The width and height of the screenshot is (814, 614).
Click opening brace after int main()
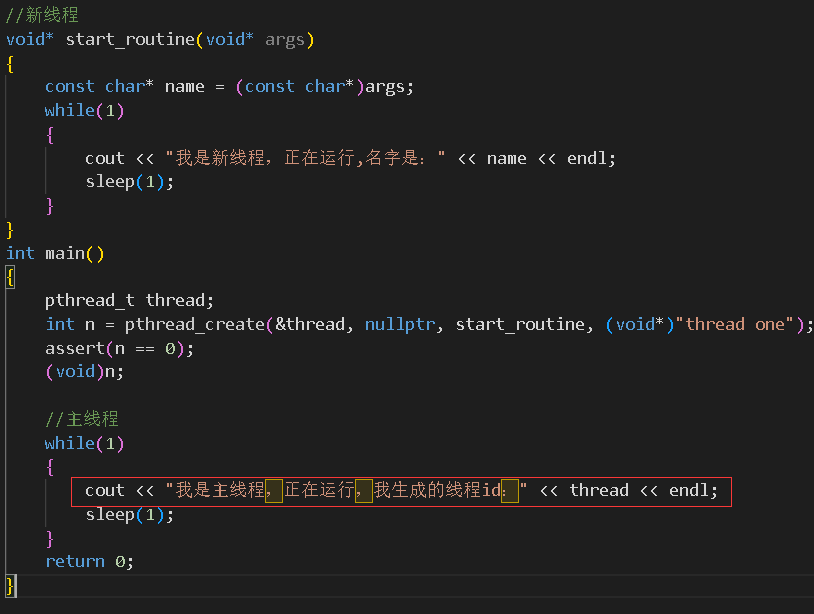(x=10, y=277)
